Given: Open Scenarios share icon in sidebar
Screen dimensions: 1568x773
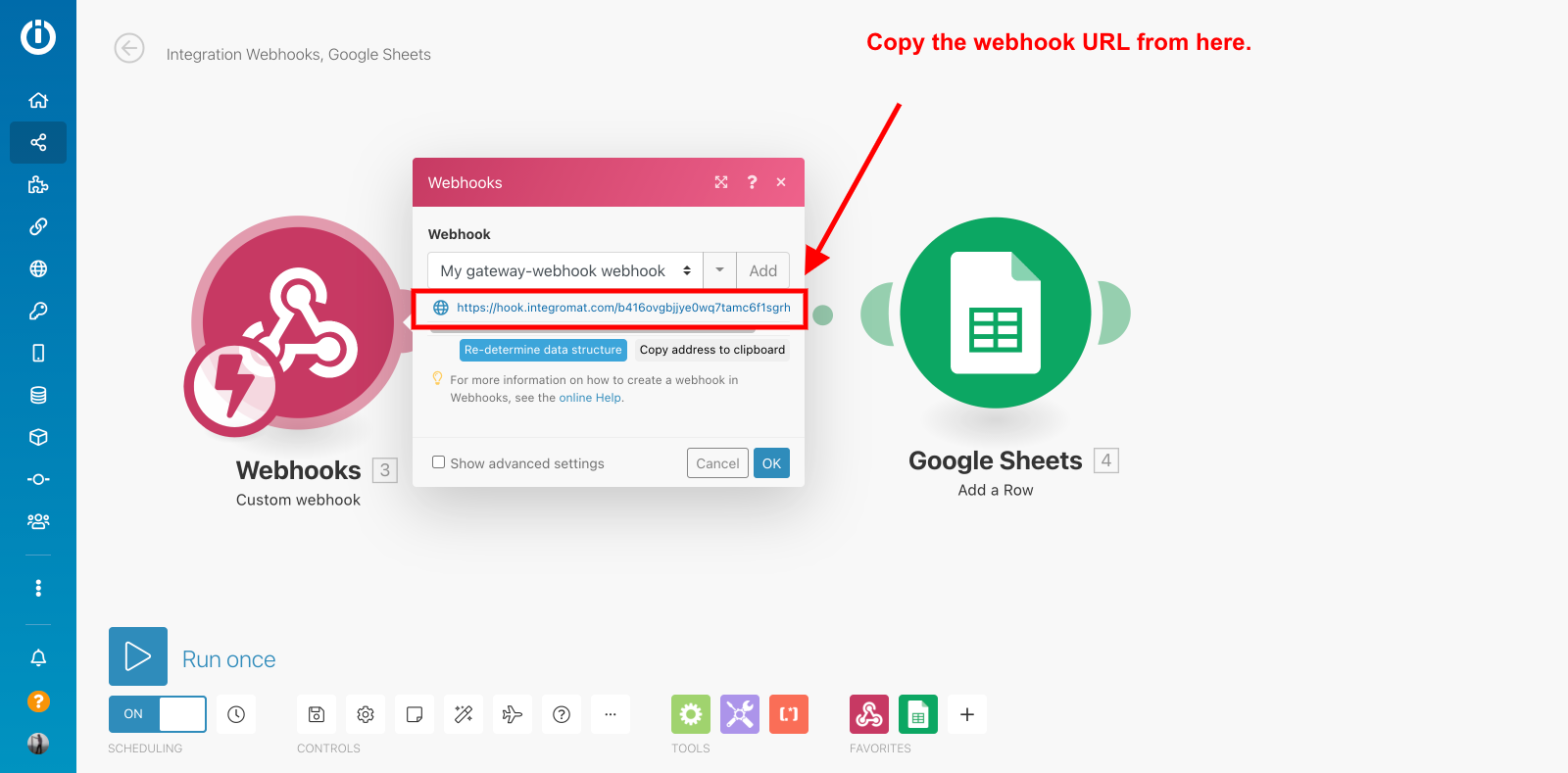Looking at the screenshot, I should [38, 142].
